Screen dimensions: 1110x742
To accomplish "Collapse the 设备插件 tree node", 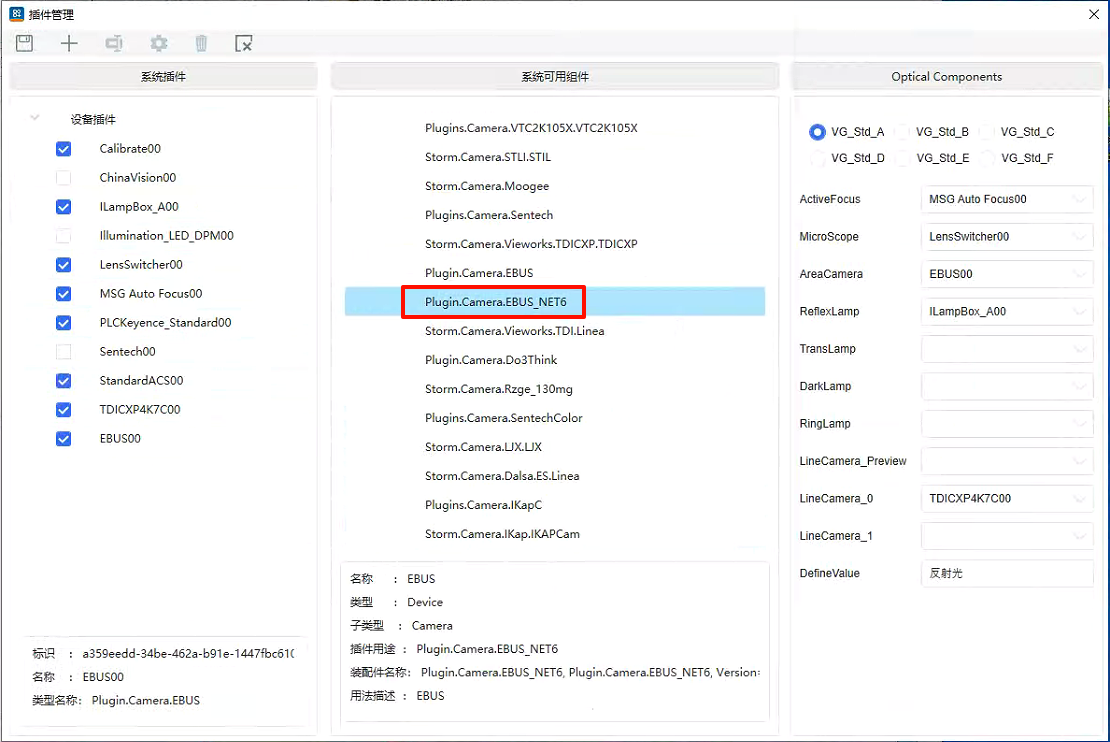I will point(35,118).
